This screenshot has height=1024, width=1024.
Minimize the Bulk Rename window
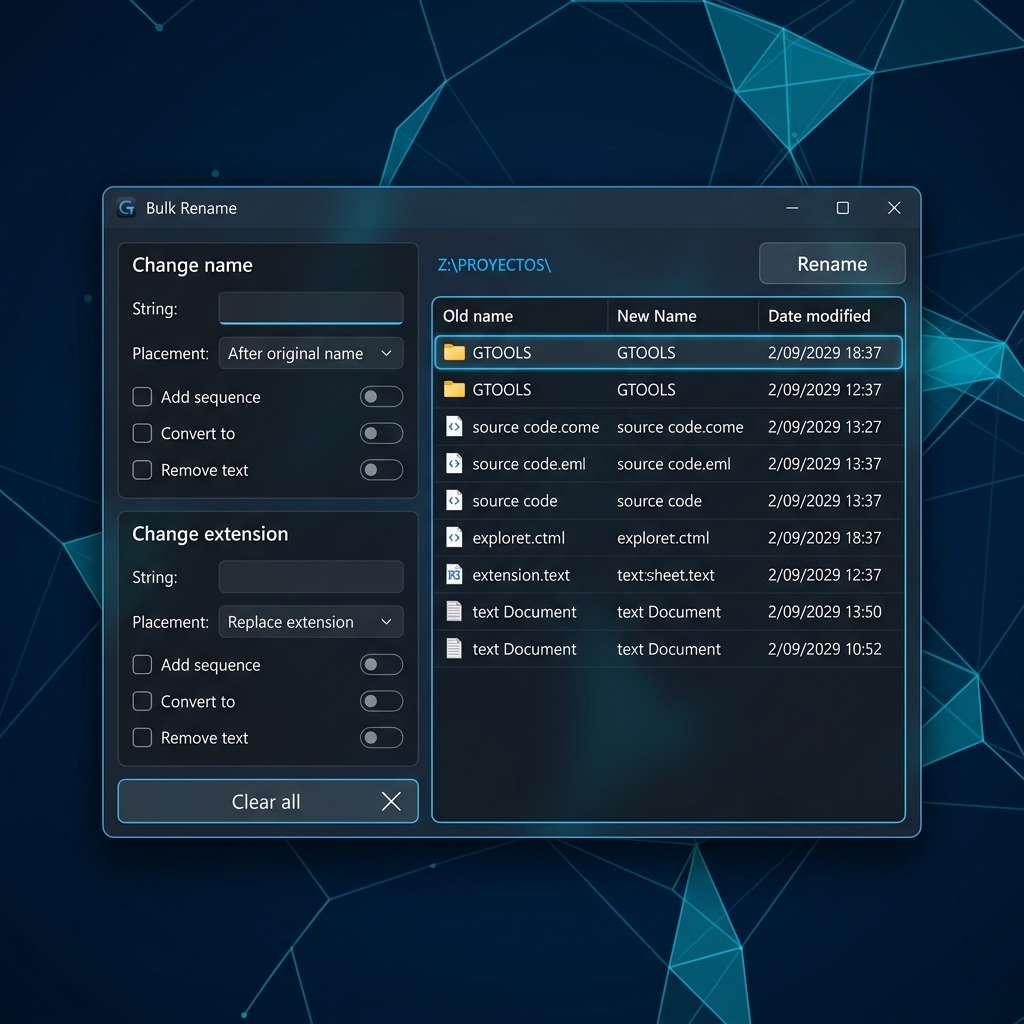[792, 208]
